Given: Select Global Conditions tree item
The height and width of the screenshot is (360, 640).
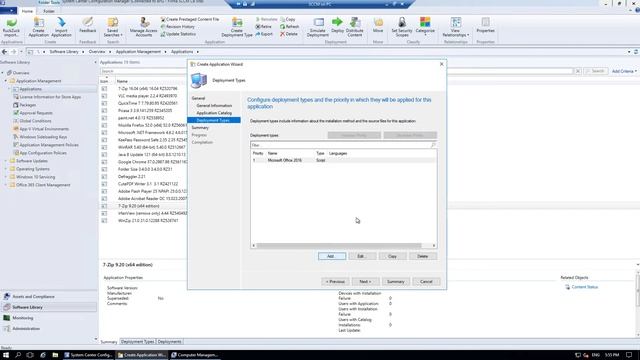Looking at the screenshot, I should 35,121.
